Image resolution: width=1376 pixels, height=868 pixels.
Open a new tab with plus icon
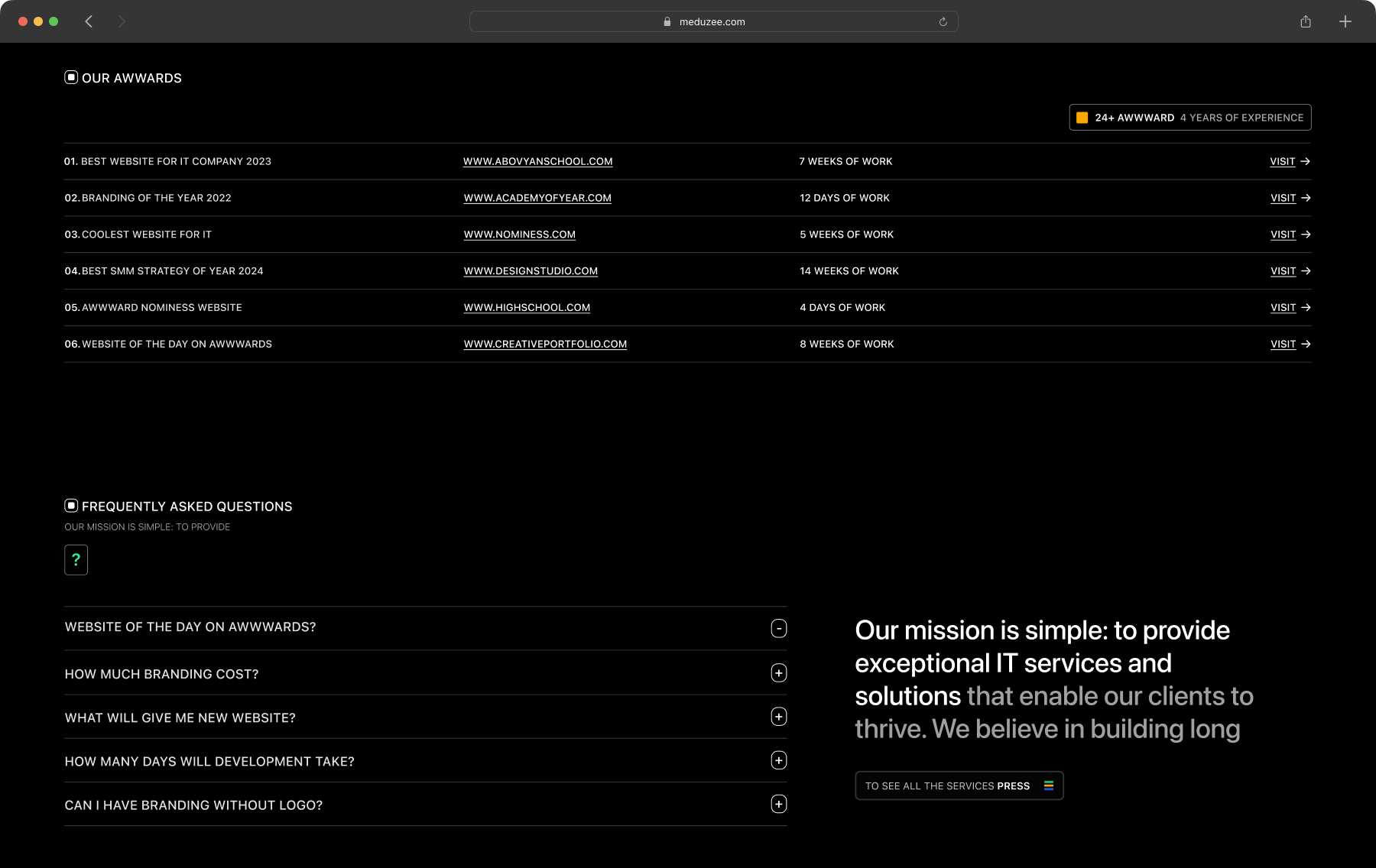tap(1345, 21)
